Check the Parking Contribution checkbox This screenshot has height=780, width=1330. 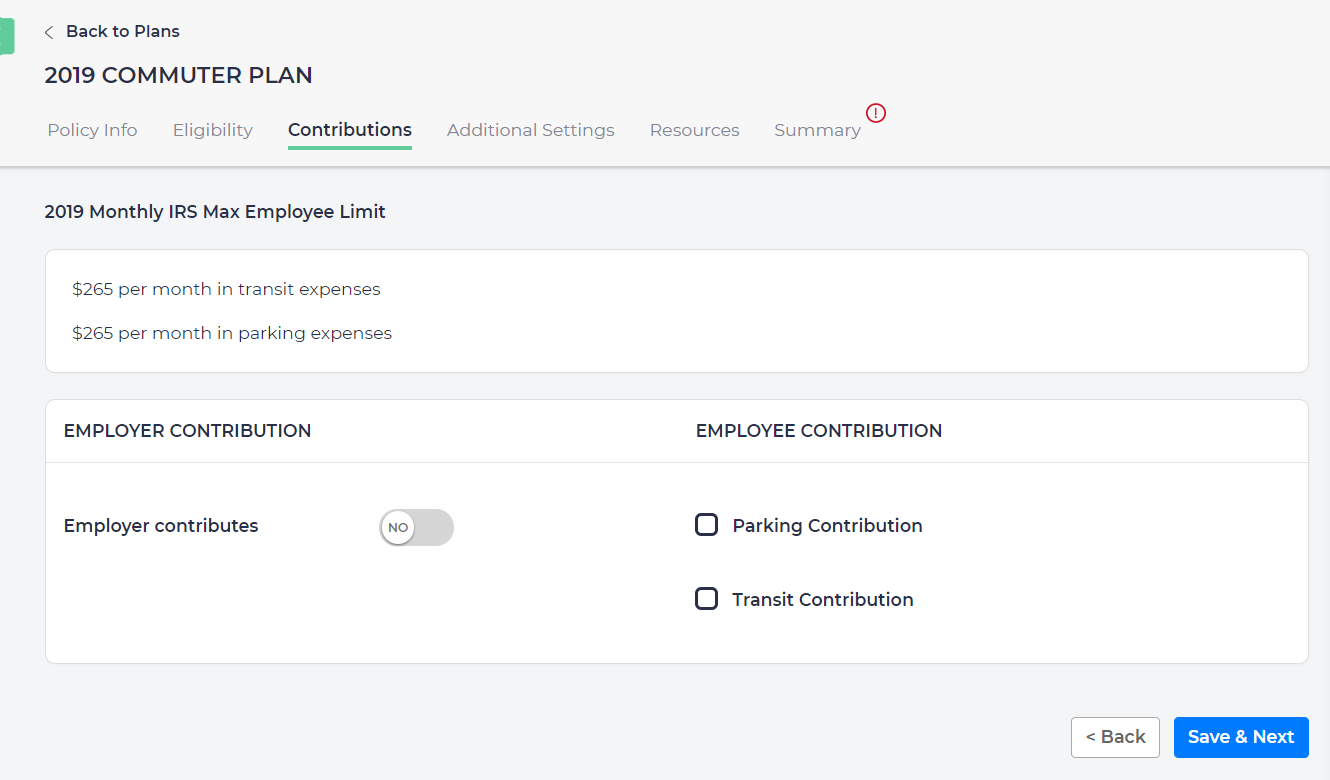click(707, 523)
